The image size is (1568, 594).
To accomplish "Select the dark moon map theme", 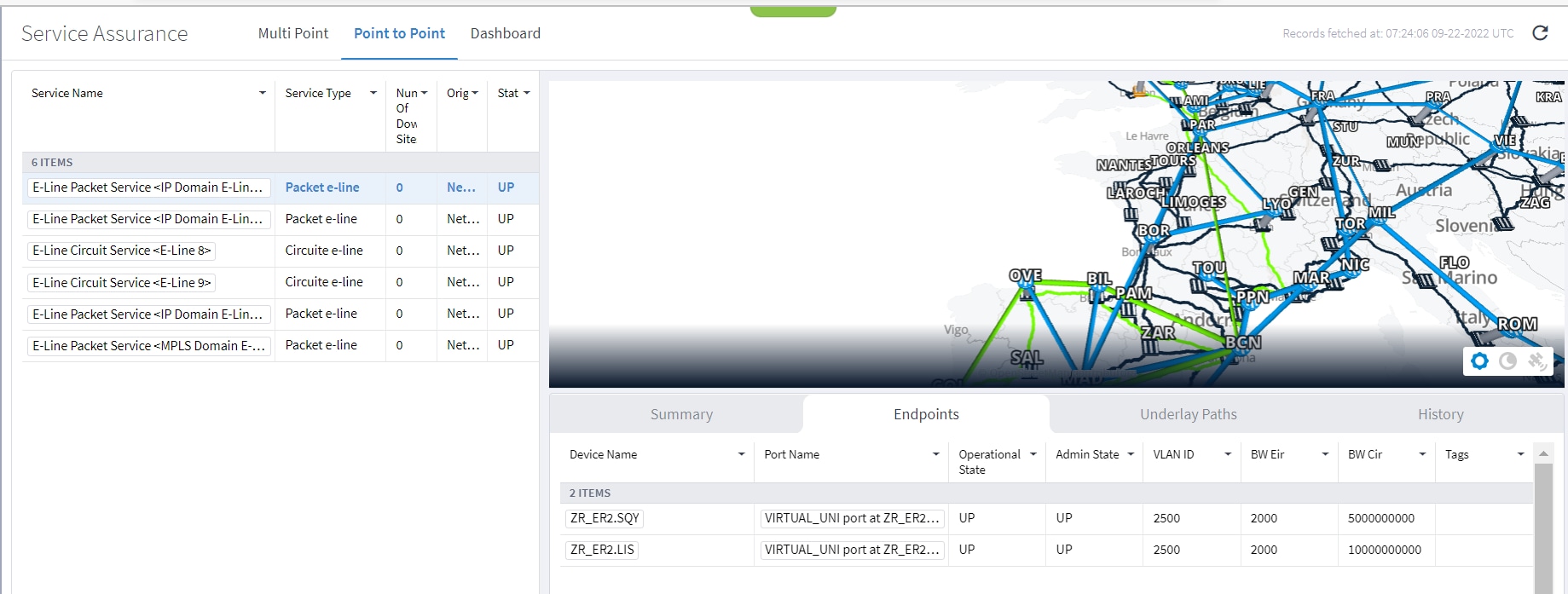I will pyautogui.click(x=1508, y=361).
